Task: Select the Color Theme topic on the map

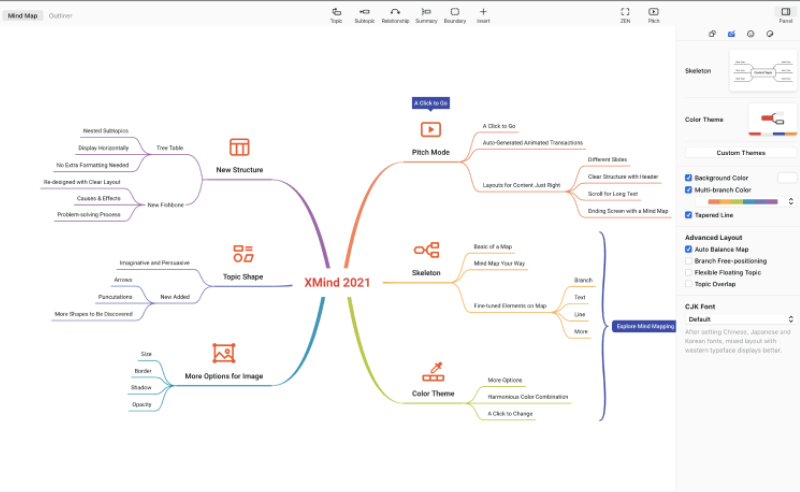Action: point(433,393)
